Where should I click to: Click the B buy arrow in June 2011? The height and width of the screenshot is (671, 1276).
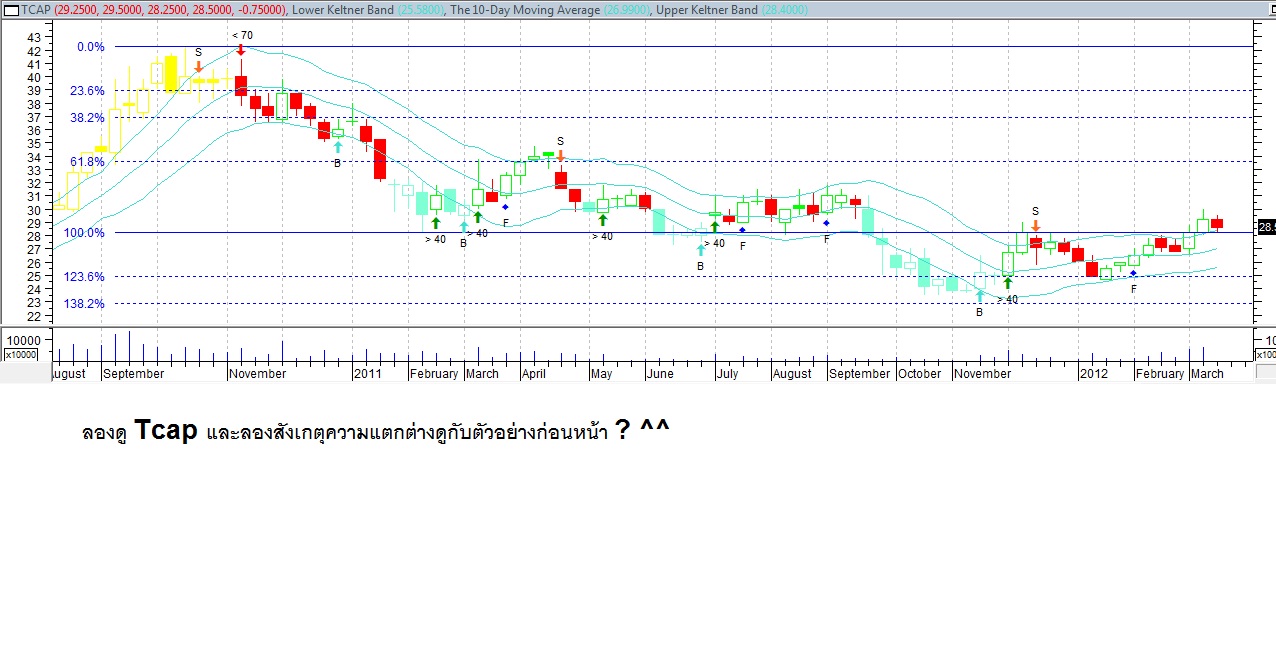coord(700,251)
